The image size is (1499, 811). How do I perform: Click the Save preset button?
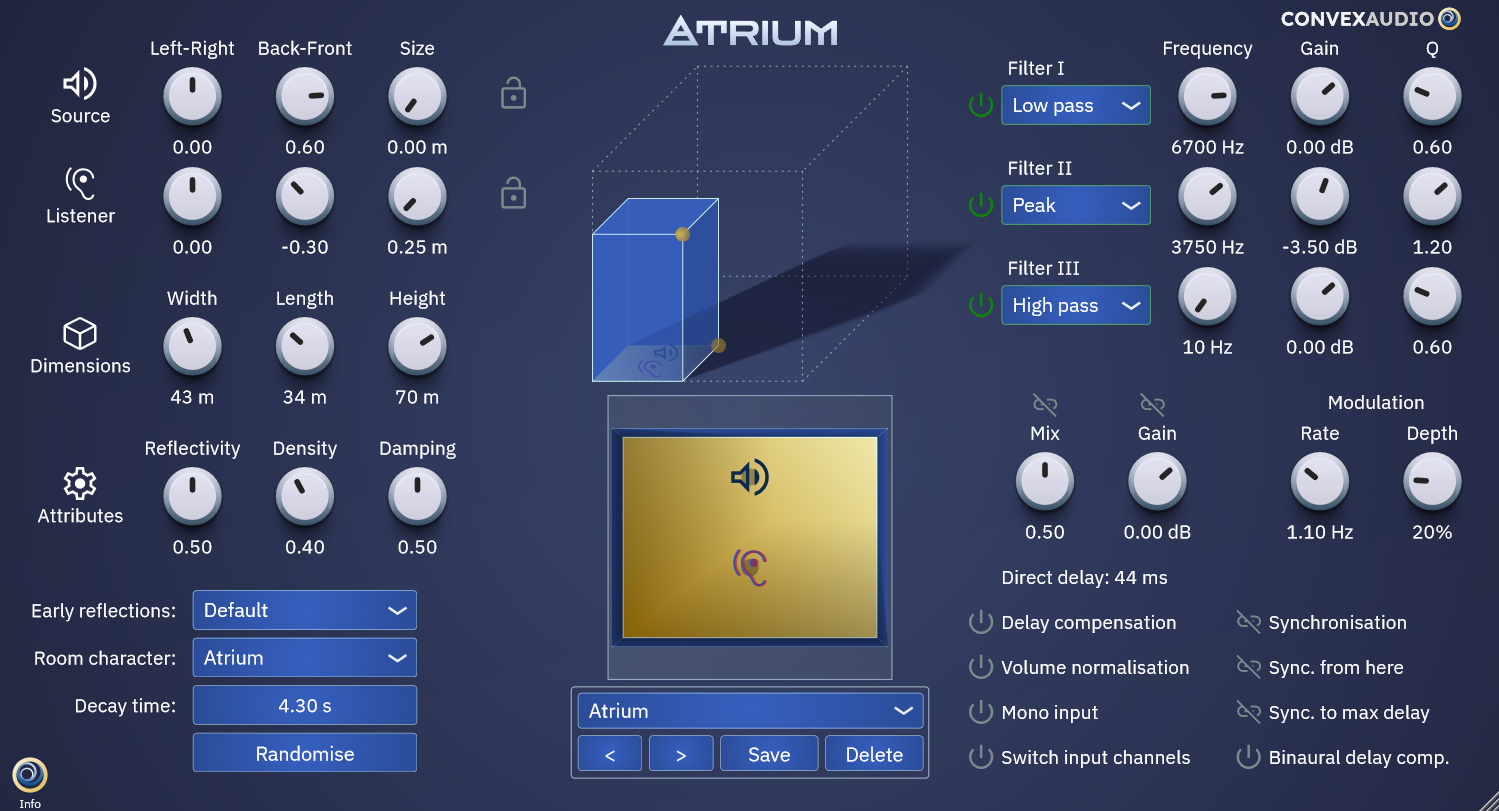click(769, 754)
